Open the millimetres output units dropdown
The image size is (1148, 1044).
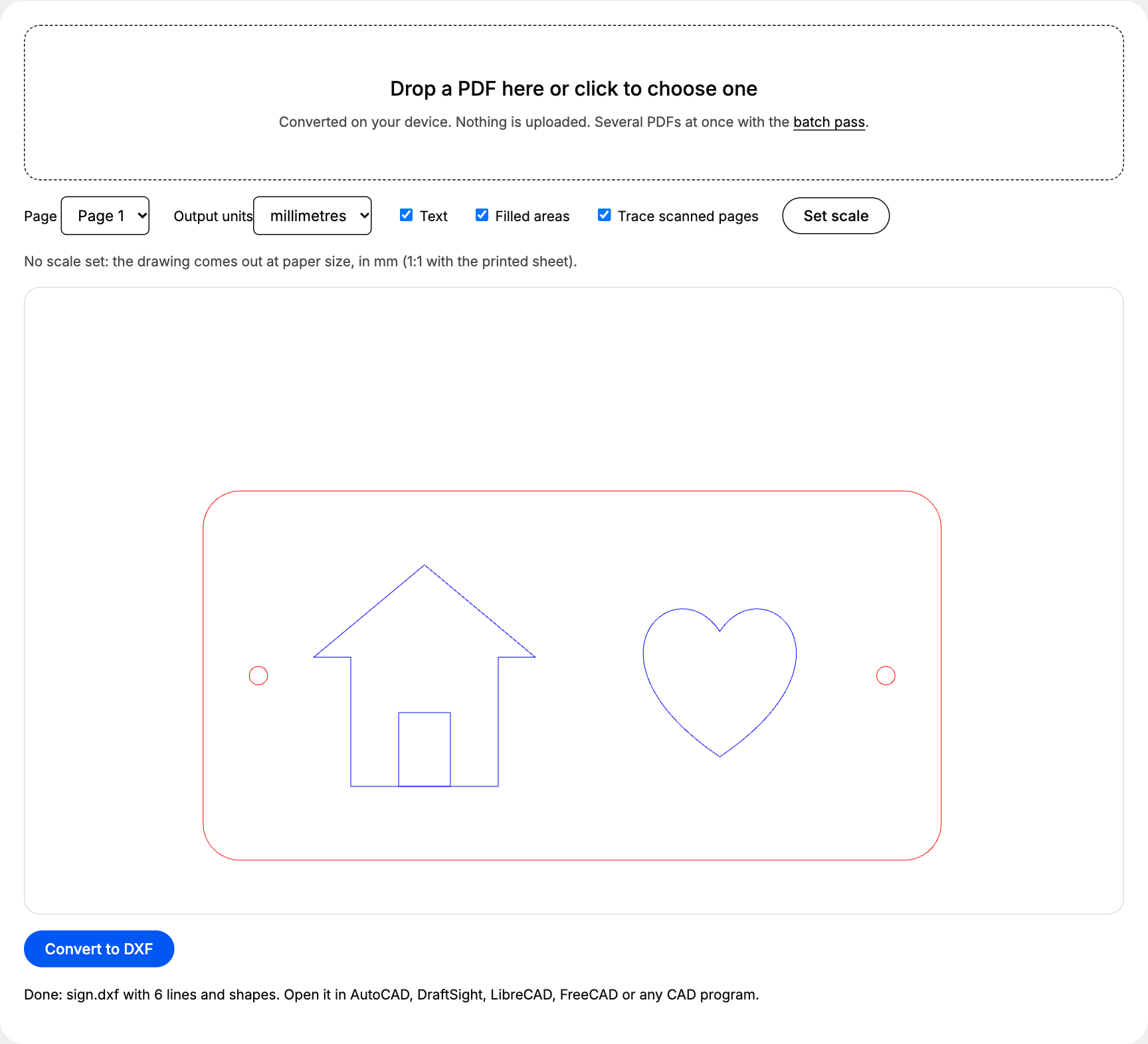point(312,216)
